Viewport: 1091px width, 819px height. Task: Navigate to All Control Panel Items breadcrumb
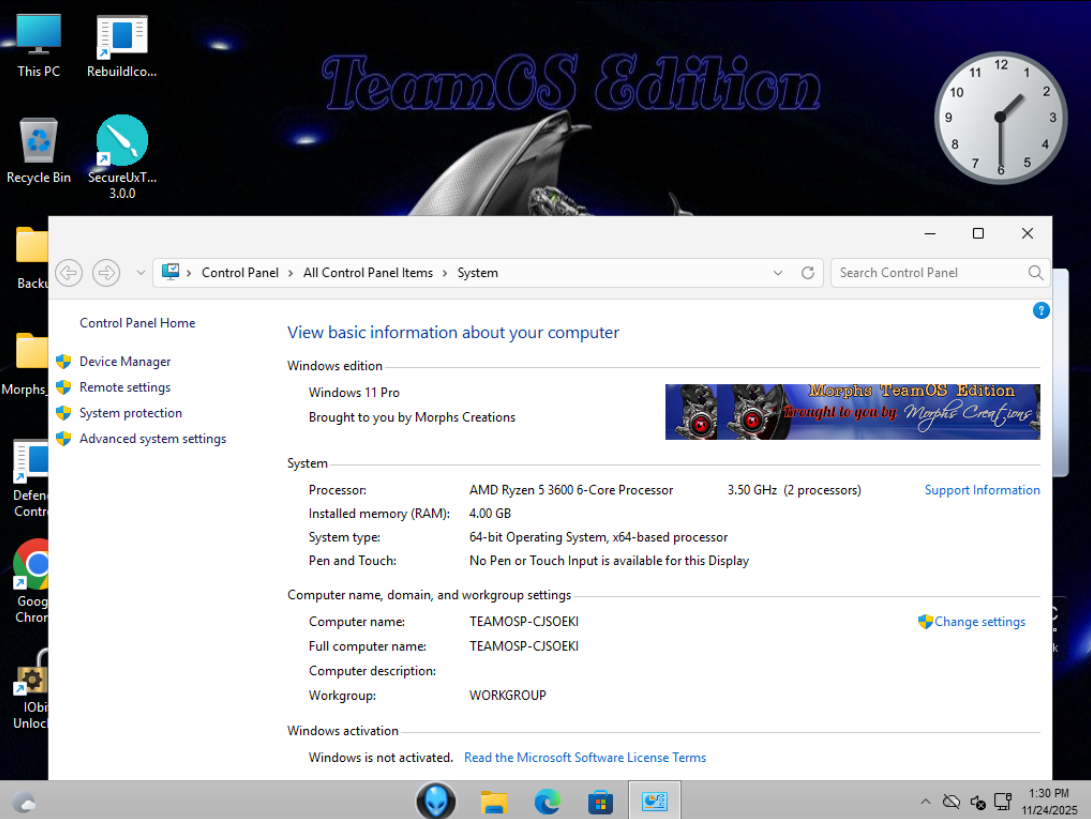(x=368, y=273)
